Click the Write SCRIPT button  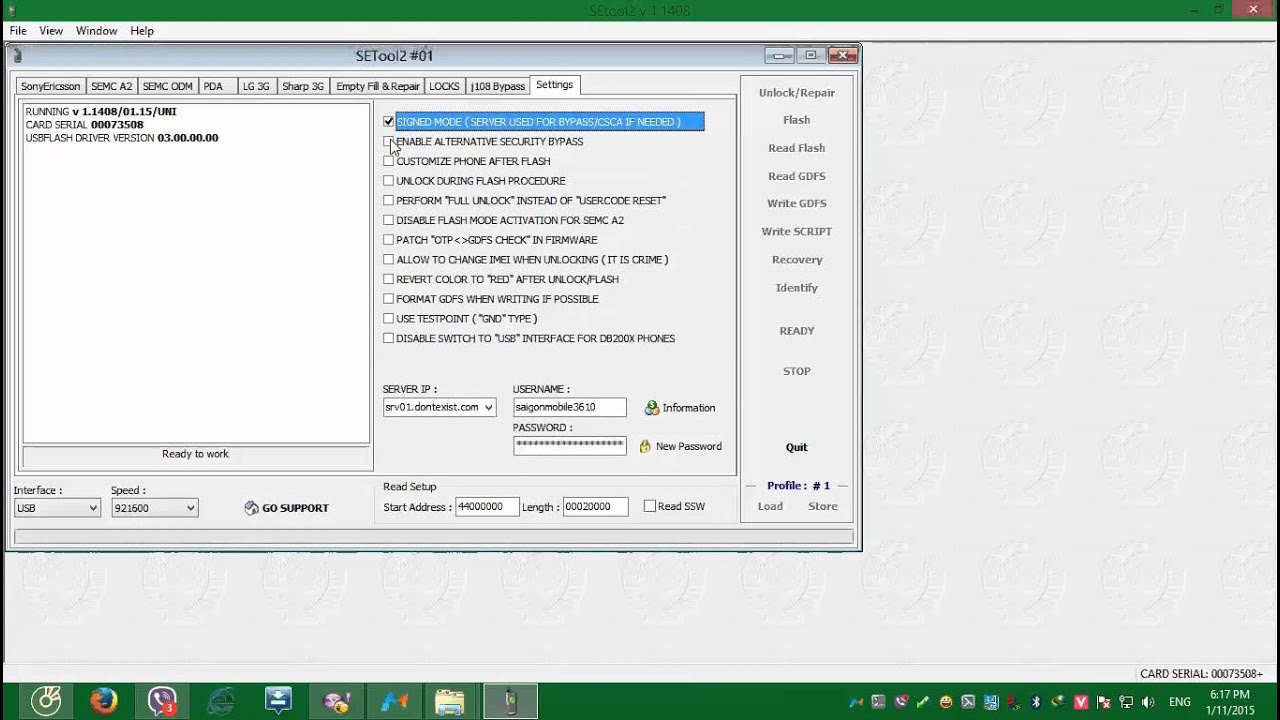coord(797,232)
